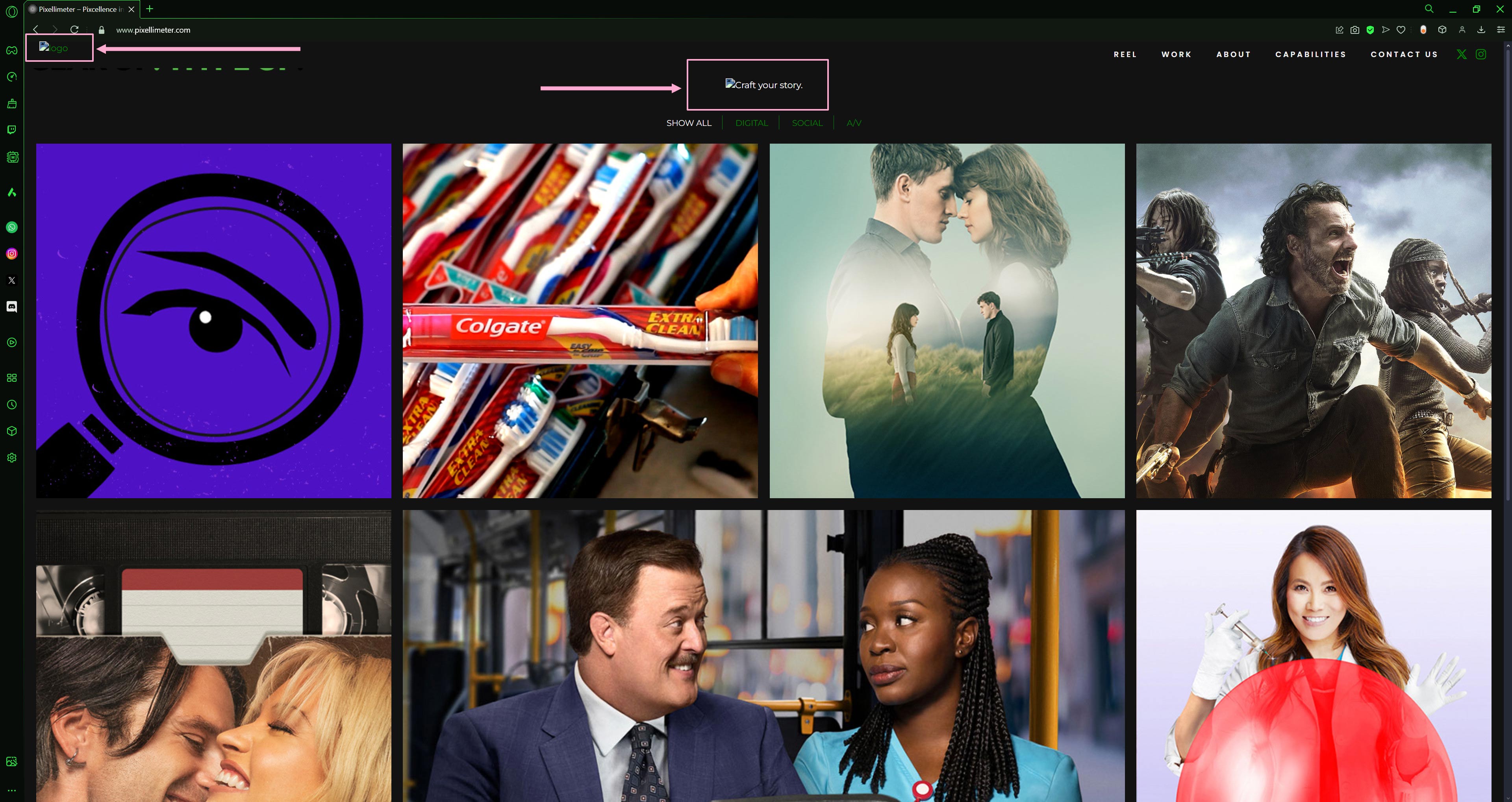Filter portfolio by DIGITAL
This screenshot has height=802, width=1512.
(x=751, y=123)
